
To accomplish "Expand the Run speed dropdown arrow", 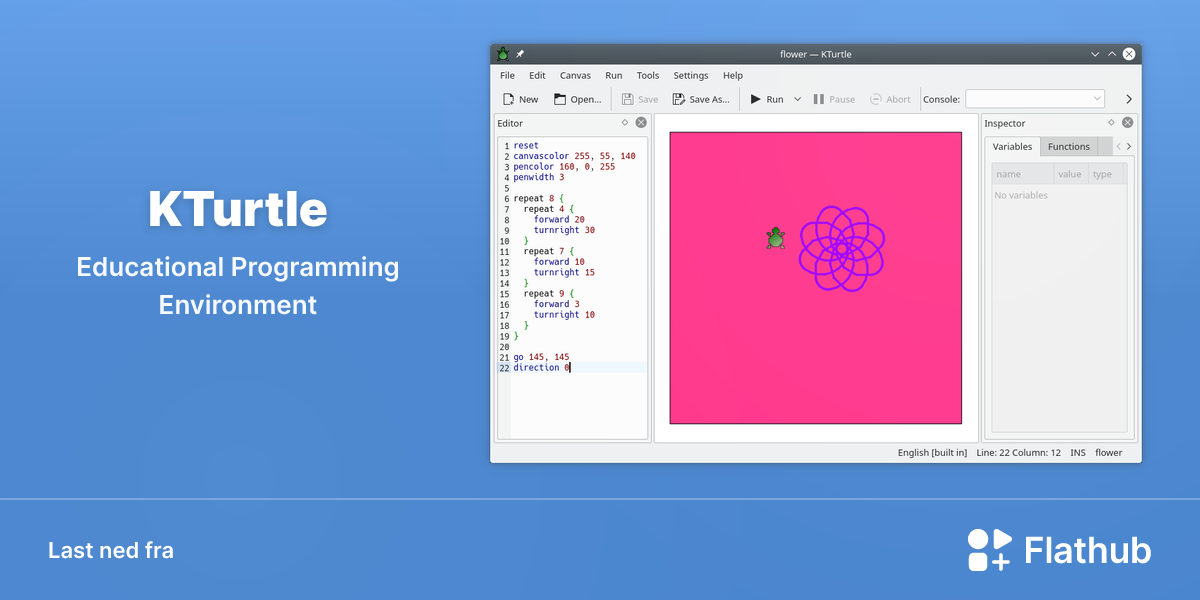I will 797,99.
